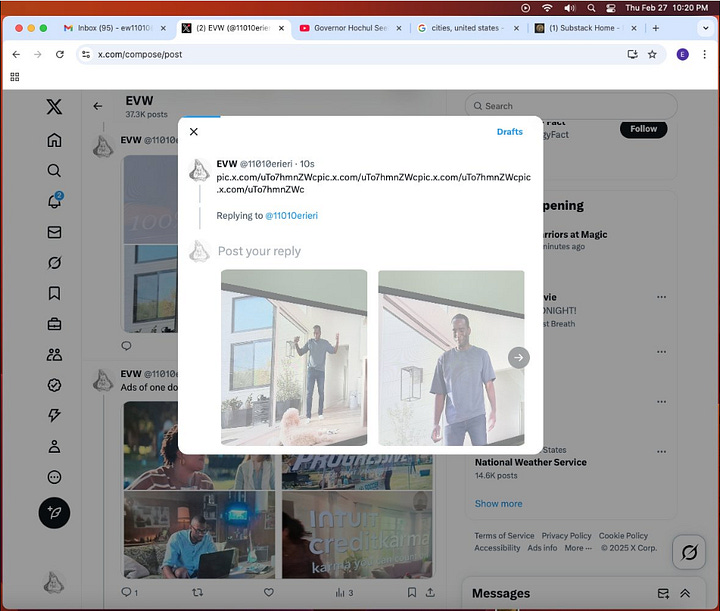
Task: Share the Ads post
Action: [430, 593]
